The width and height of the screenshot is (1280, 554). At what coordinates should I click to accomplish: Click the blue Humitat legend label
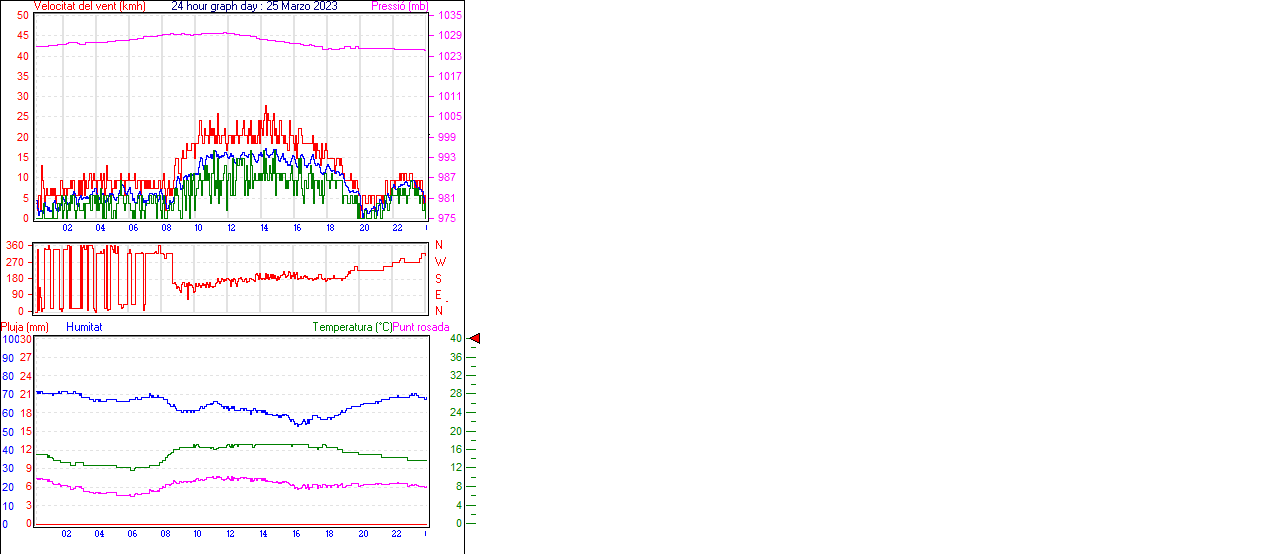tap(84, 327)
